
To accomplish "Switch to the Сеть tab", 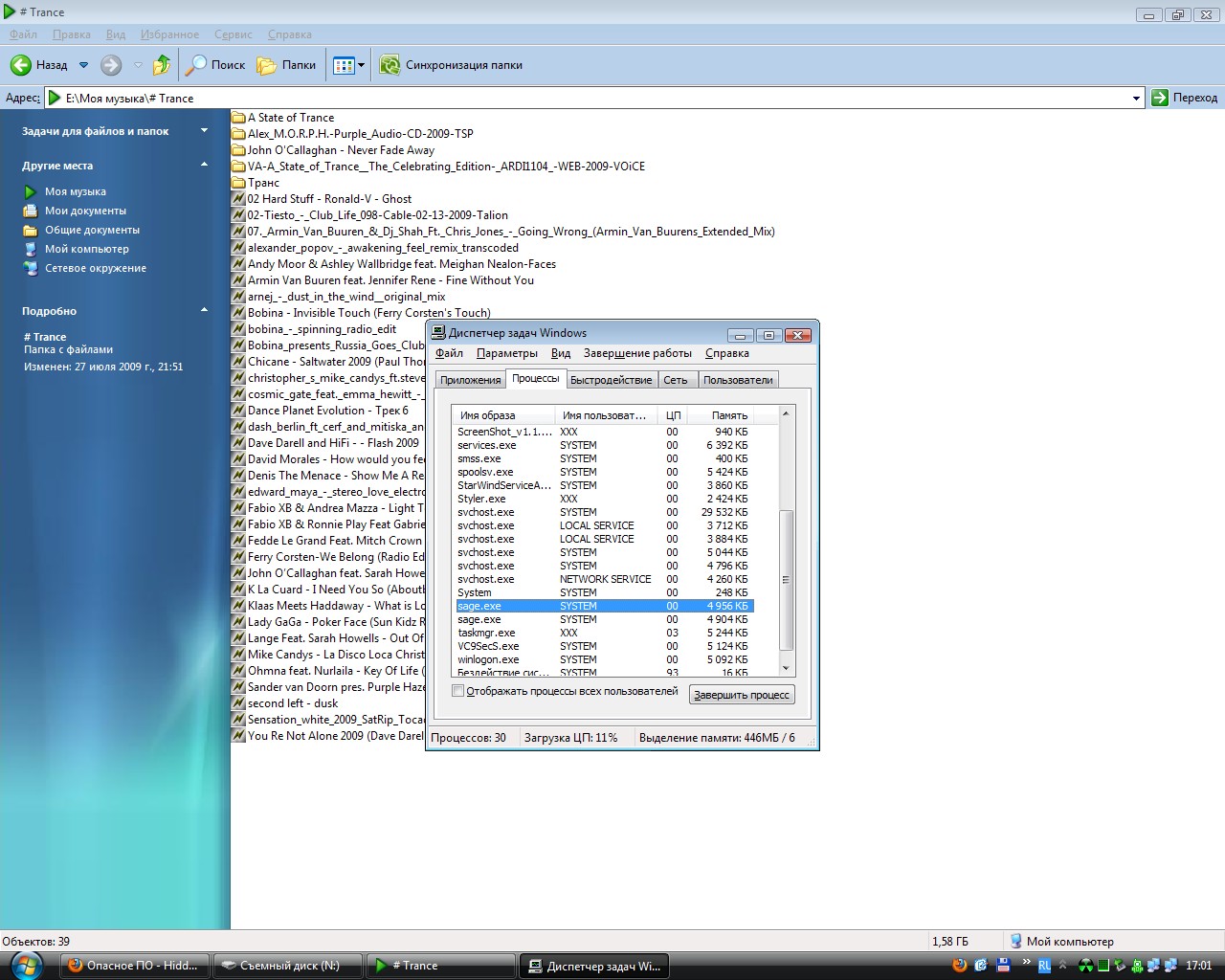I will click(676, 380).
